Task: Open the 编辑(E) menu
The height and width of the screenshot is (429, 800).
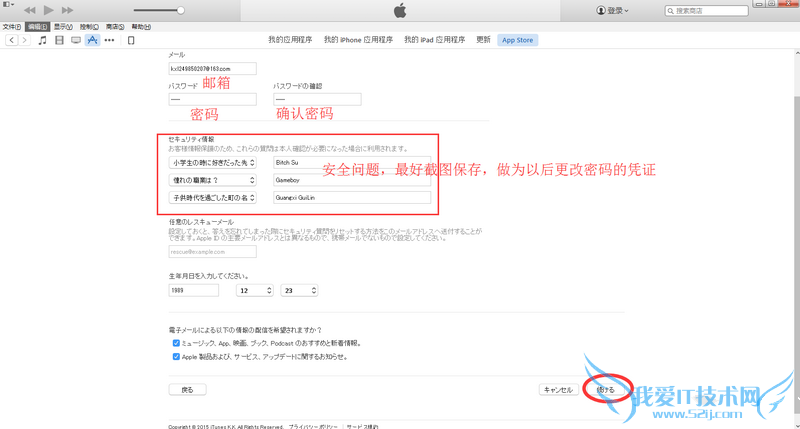Action: pyautogui.click(x=37, y=27)
